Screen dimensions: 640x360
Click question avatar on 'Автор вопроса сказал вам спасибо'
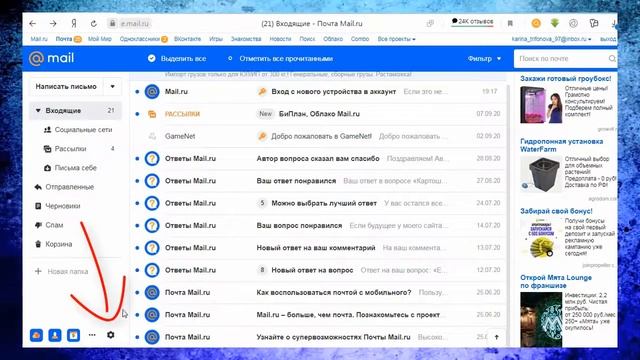coord(152,158)
